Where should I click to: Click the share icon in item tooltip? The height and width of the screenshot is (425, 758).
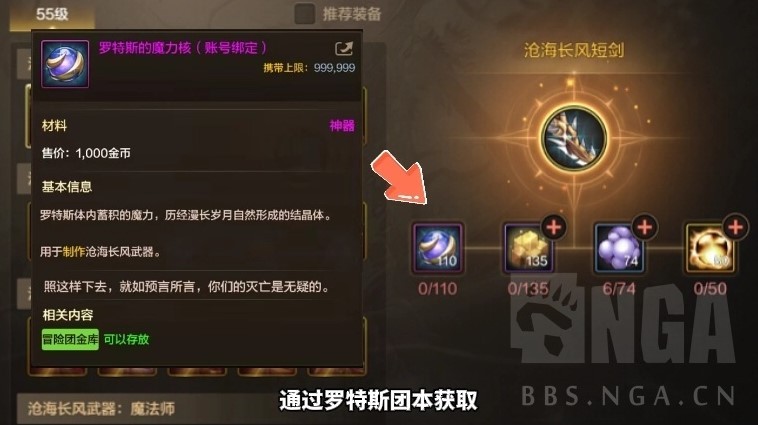344,48
